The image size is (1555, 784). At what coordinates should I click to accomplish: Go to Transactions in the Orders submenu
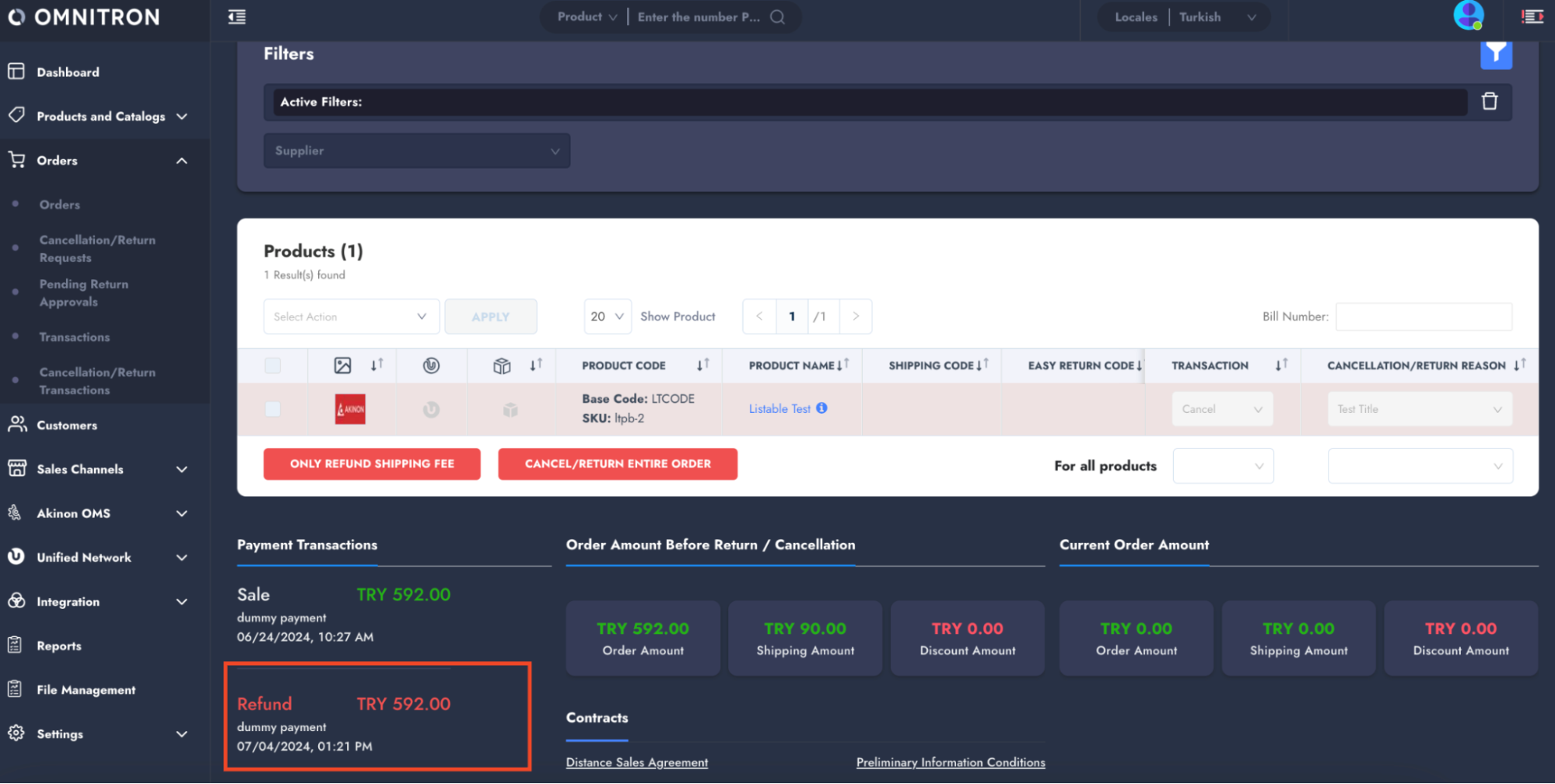pos(75,337)
